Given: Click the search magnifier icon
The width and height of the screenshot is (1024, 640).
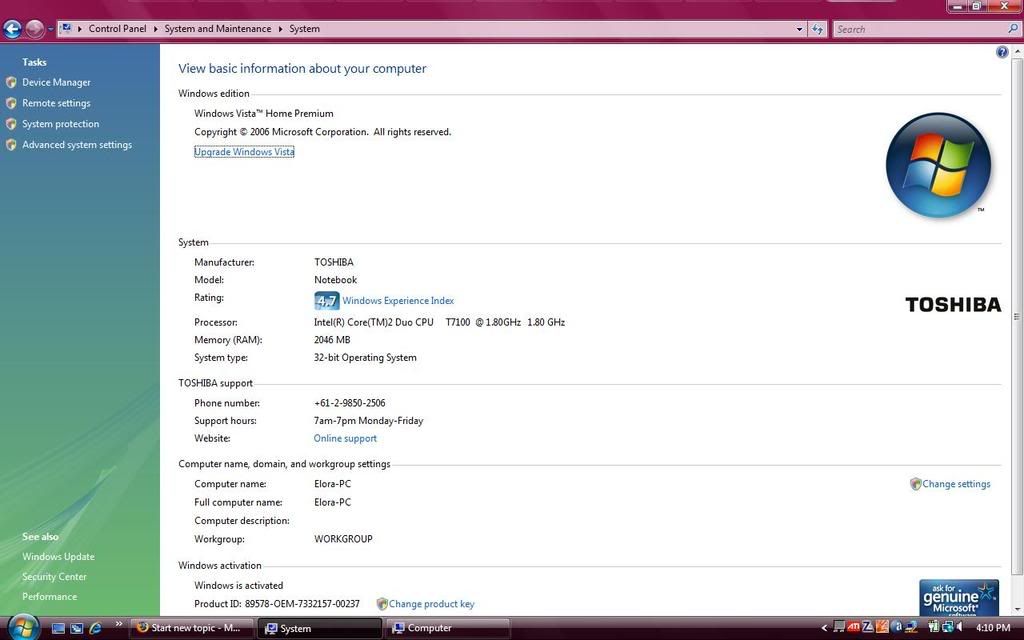Looking at the screenshot, I should click(1013, 29).
